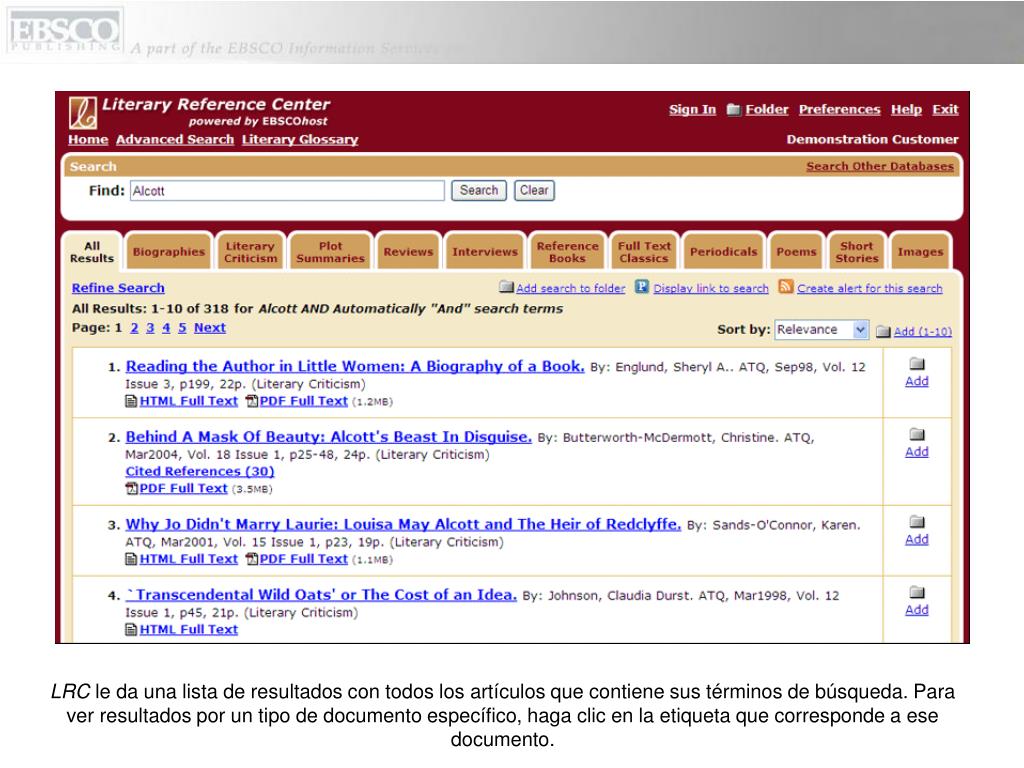Open the Reference Books tab

click(568, 252)
